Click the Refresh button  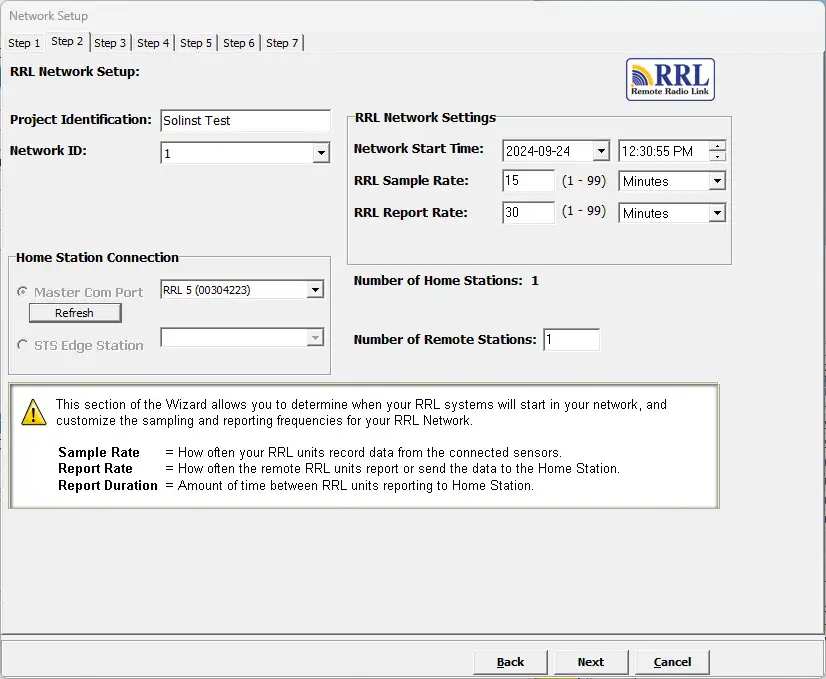point(75,312)
